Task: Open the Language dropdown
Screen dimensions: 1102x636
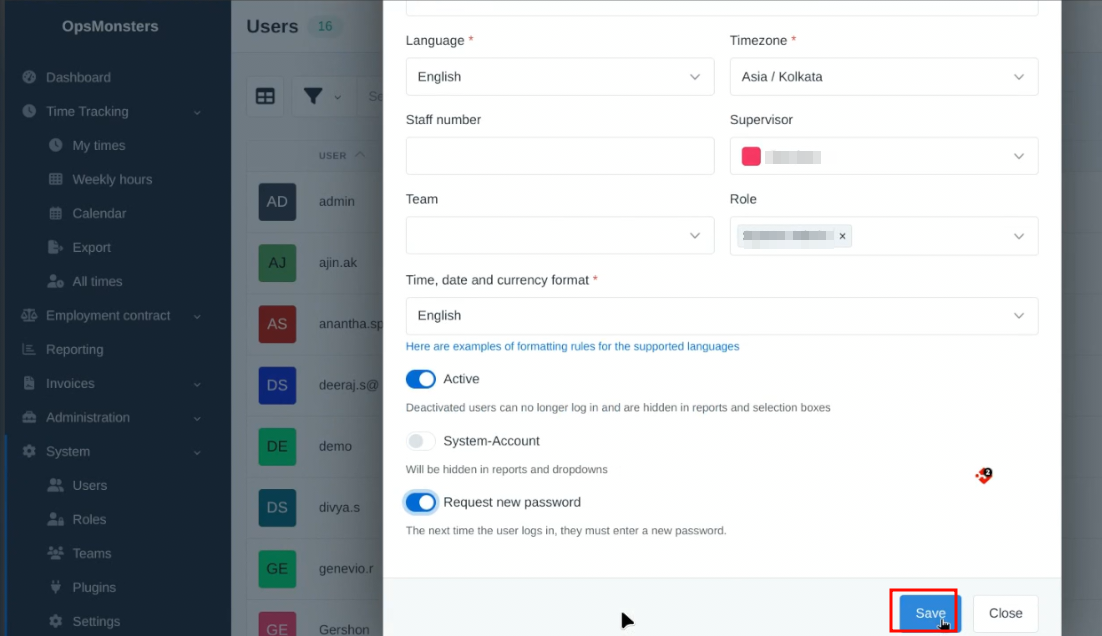Action: (559, 77)
